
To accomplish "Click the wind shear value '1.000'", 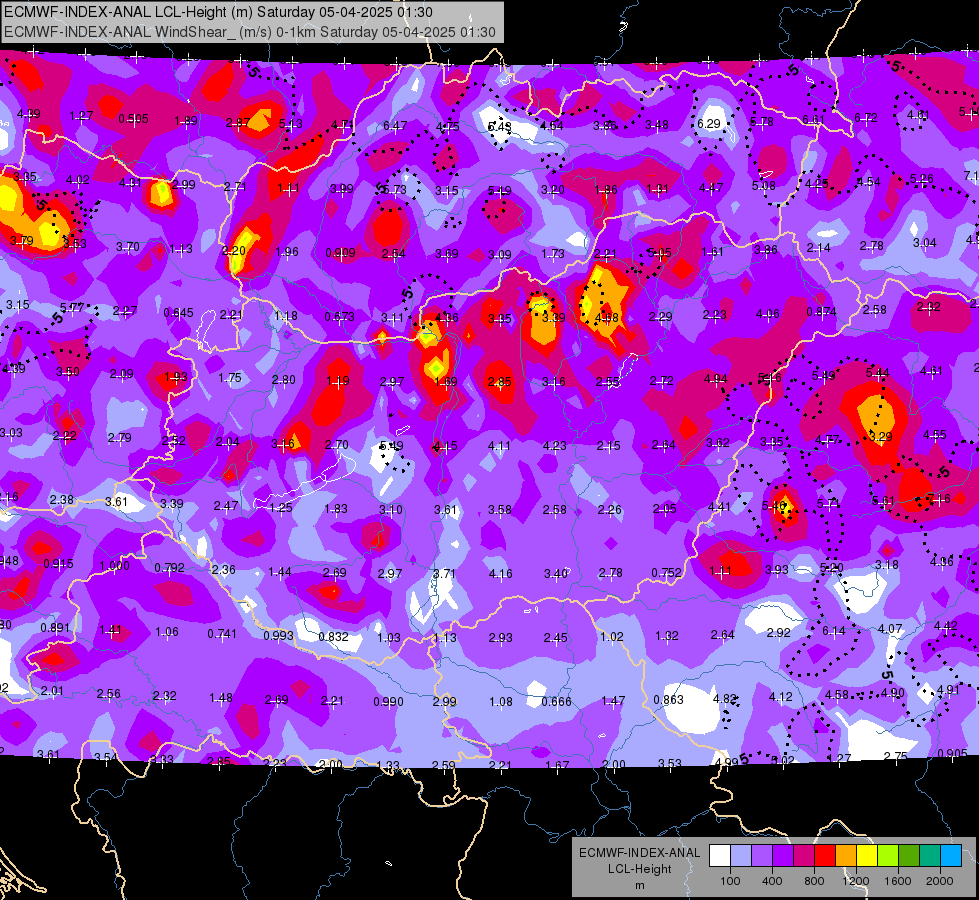I will click(115, 565).
